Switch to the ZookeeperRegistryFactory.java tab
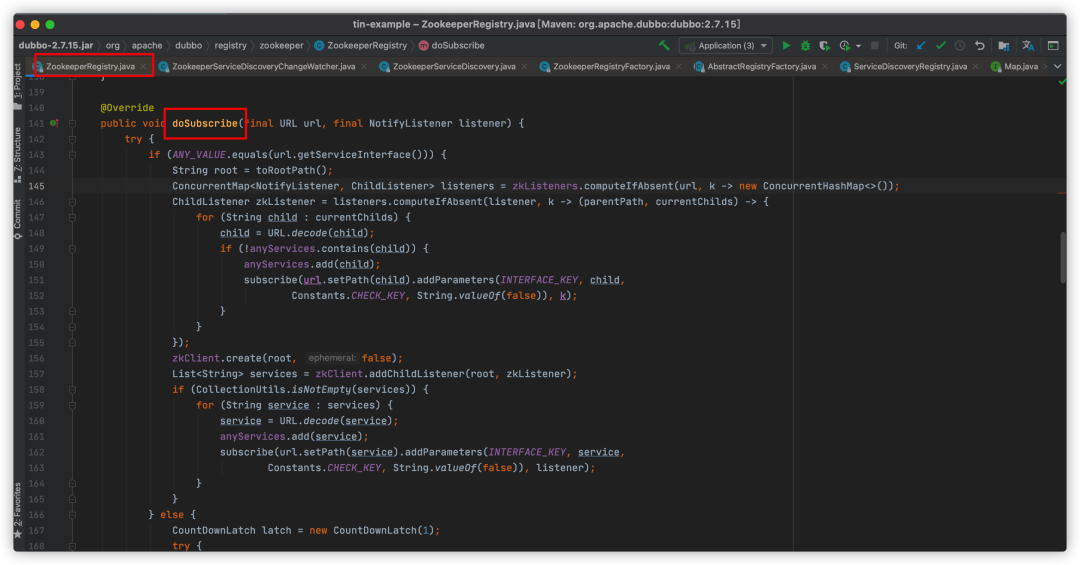Image resolution: width=1080 pixels, height=565 pixels. click(x=611, y=66)
